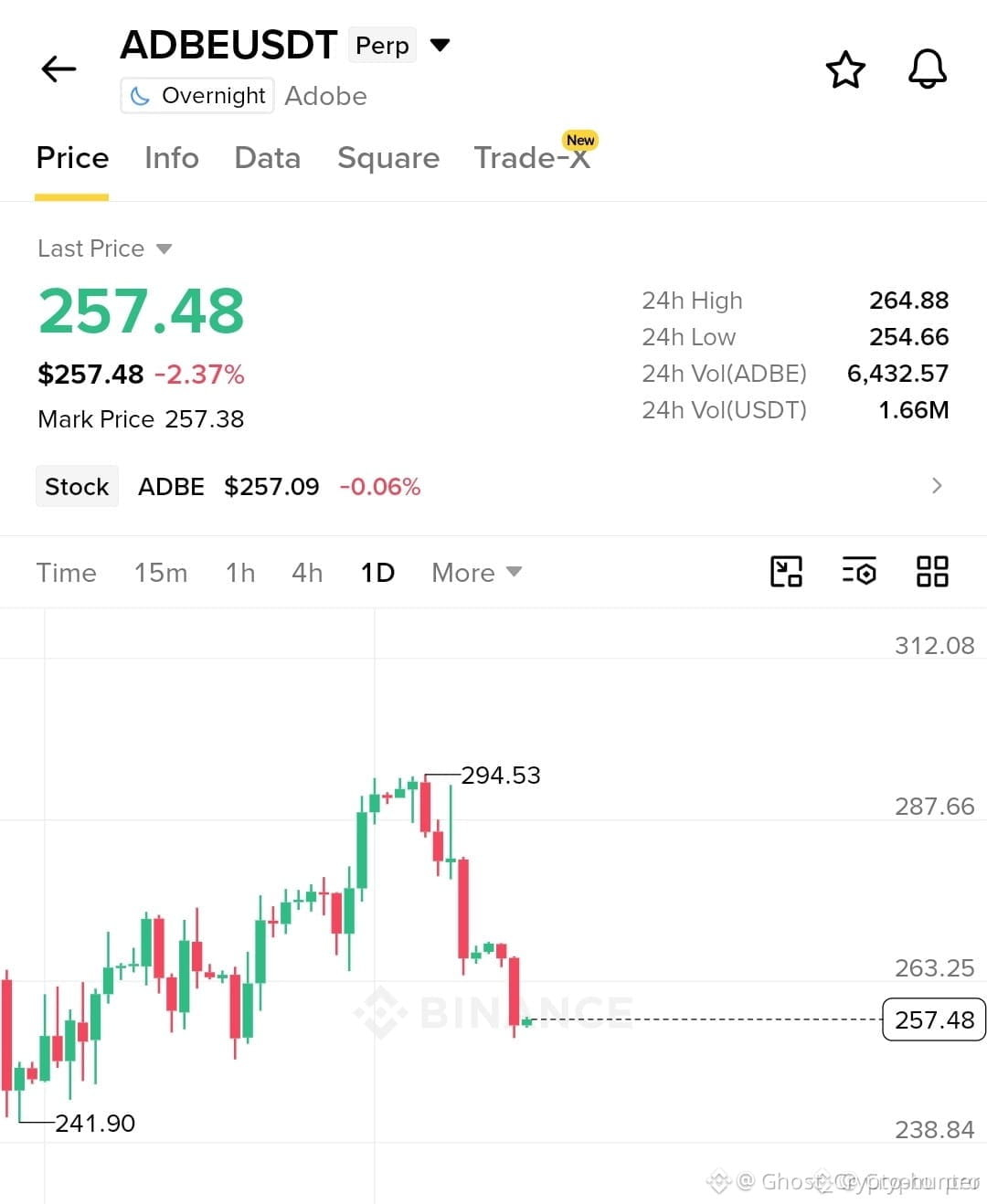Open the Square tab
The width and height of the screenshot is (987, 1204).
(x=388, y=158)
